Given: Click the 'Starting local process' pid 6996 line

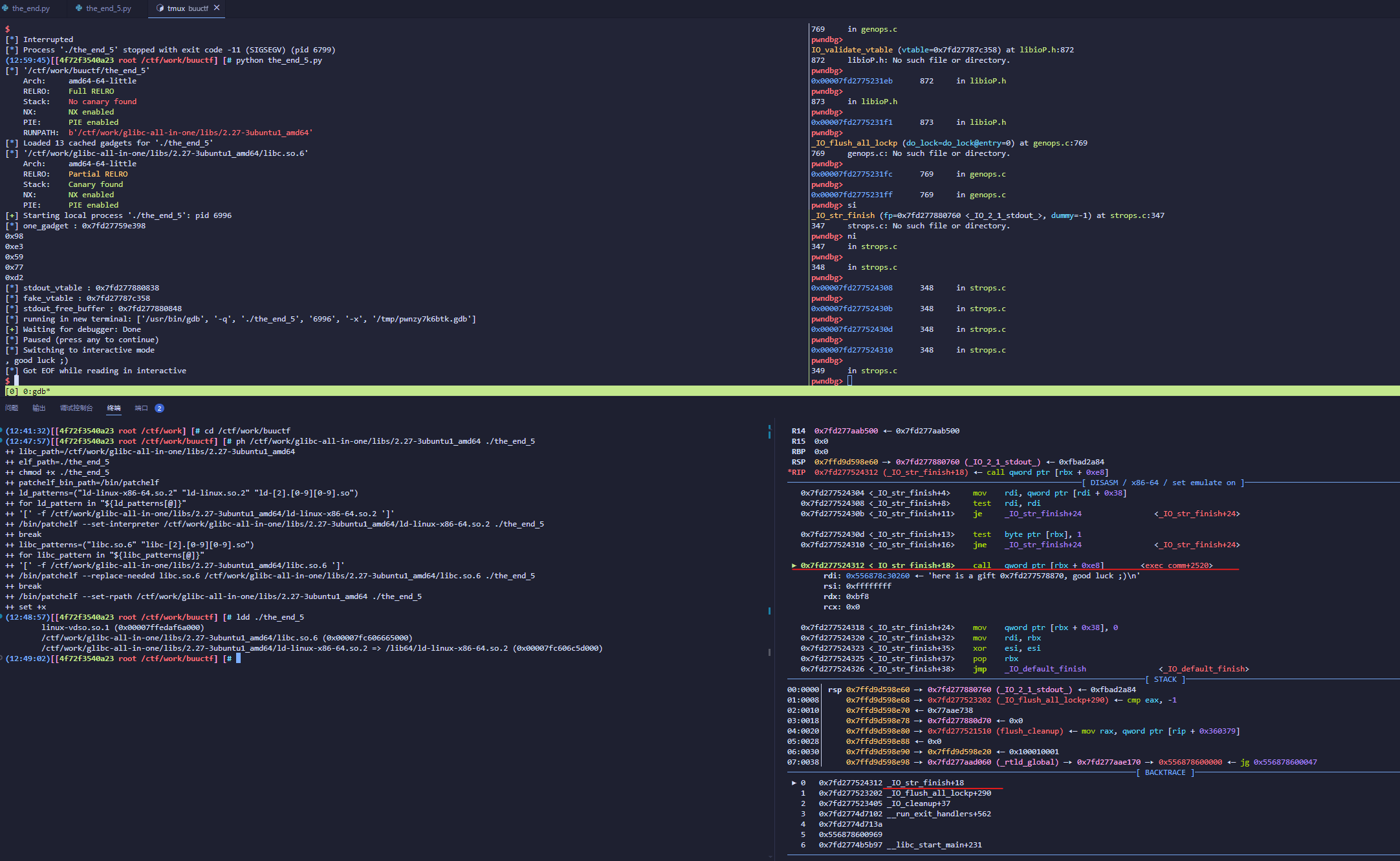Looking at the screenshot, I should tap(118, 215).
